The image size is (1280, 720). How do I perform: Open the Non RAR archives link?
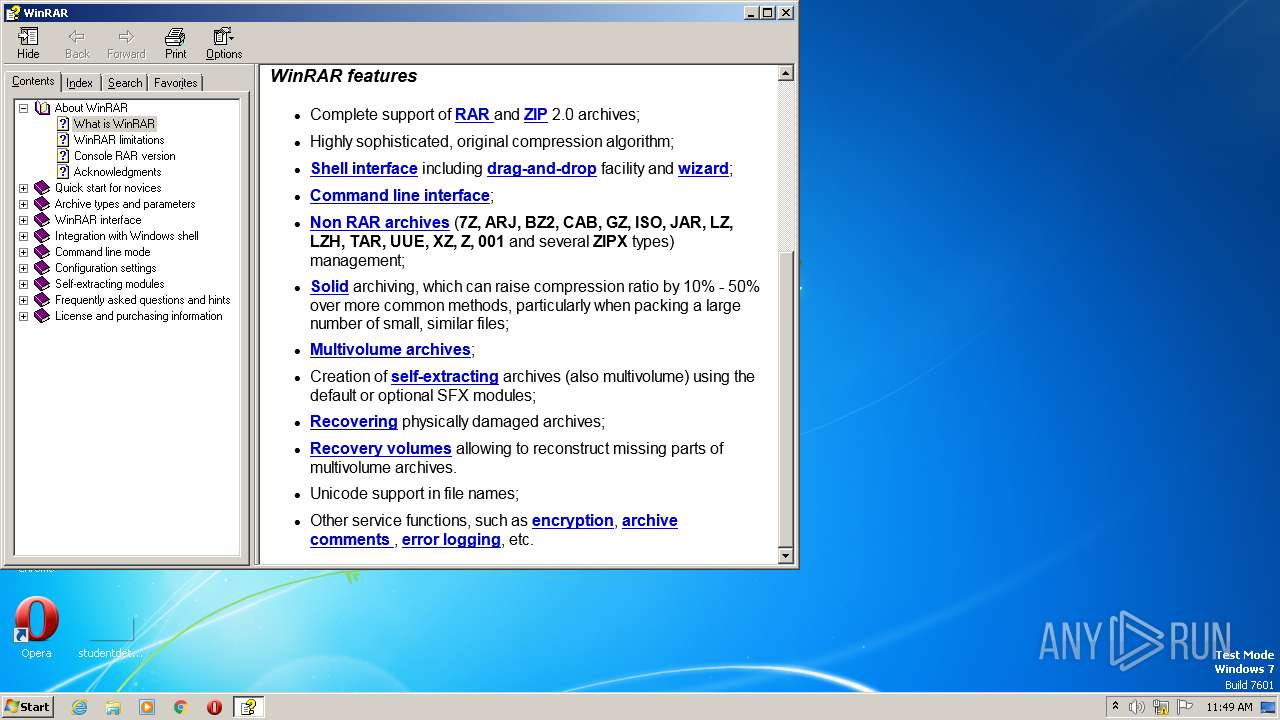tap(380, 222)
